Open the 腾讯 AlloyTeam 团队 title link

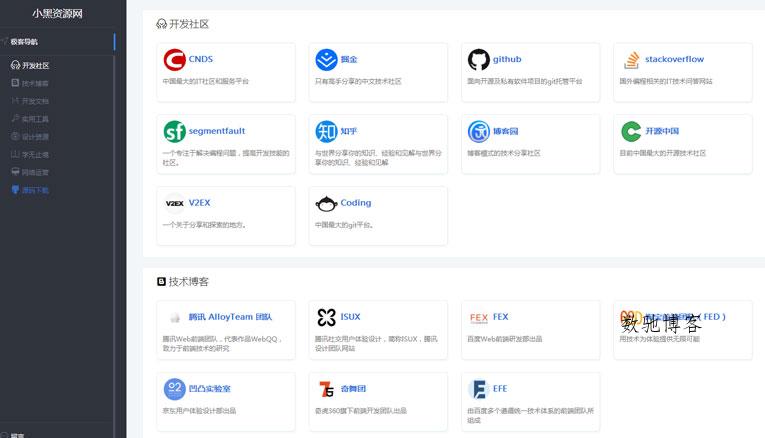click(230, 317)
